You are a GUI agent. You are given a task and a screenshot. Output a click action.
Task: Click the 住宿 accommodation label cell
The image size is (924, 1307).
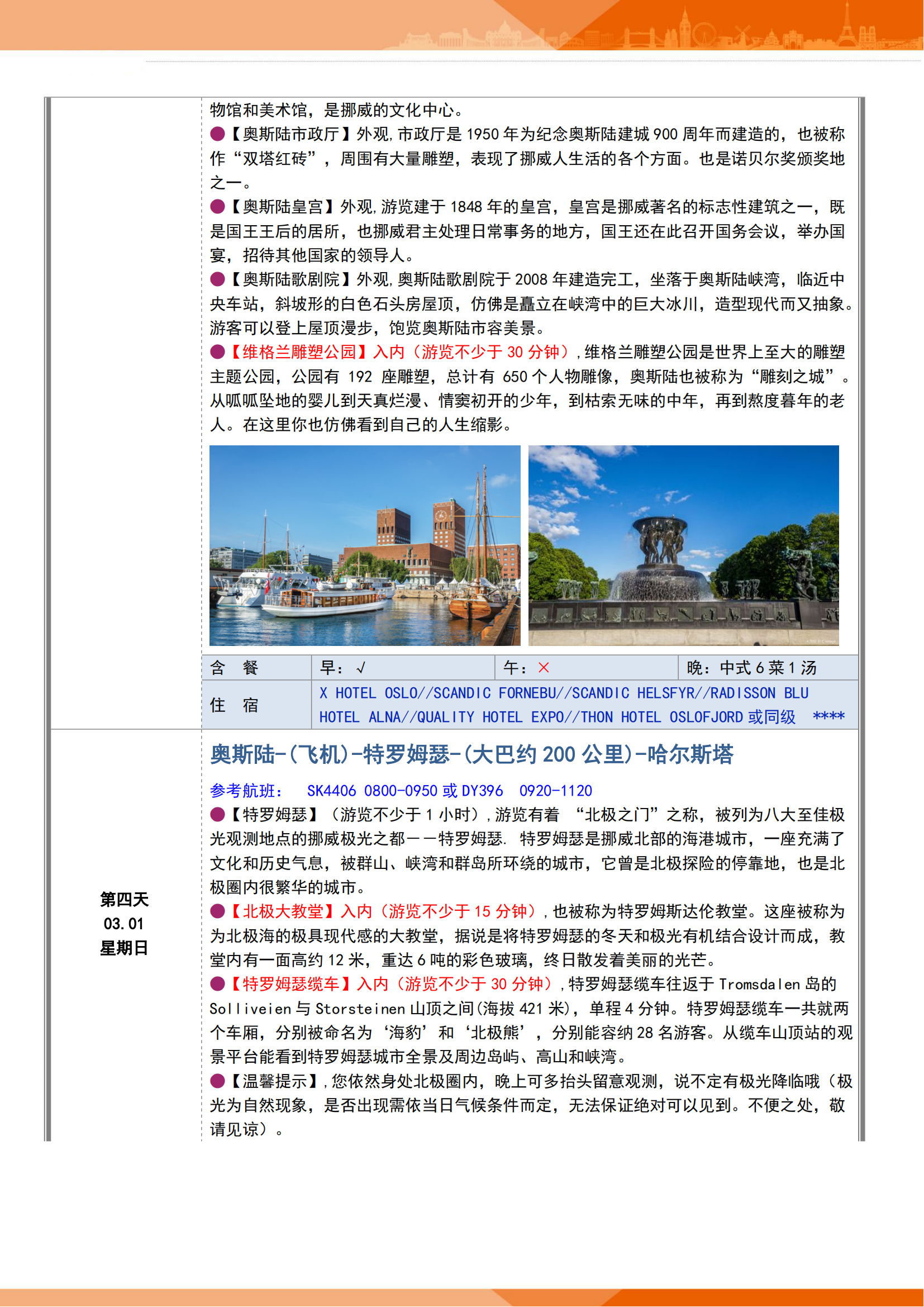(x=234, y=705)
